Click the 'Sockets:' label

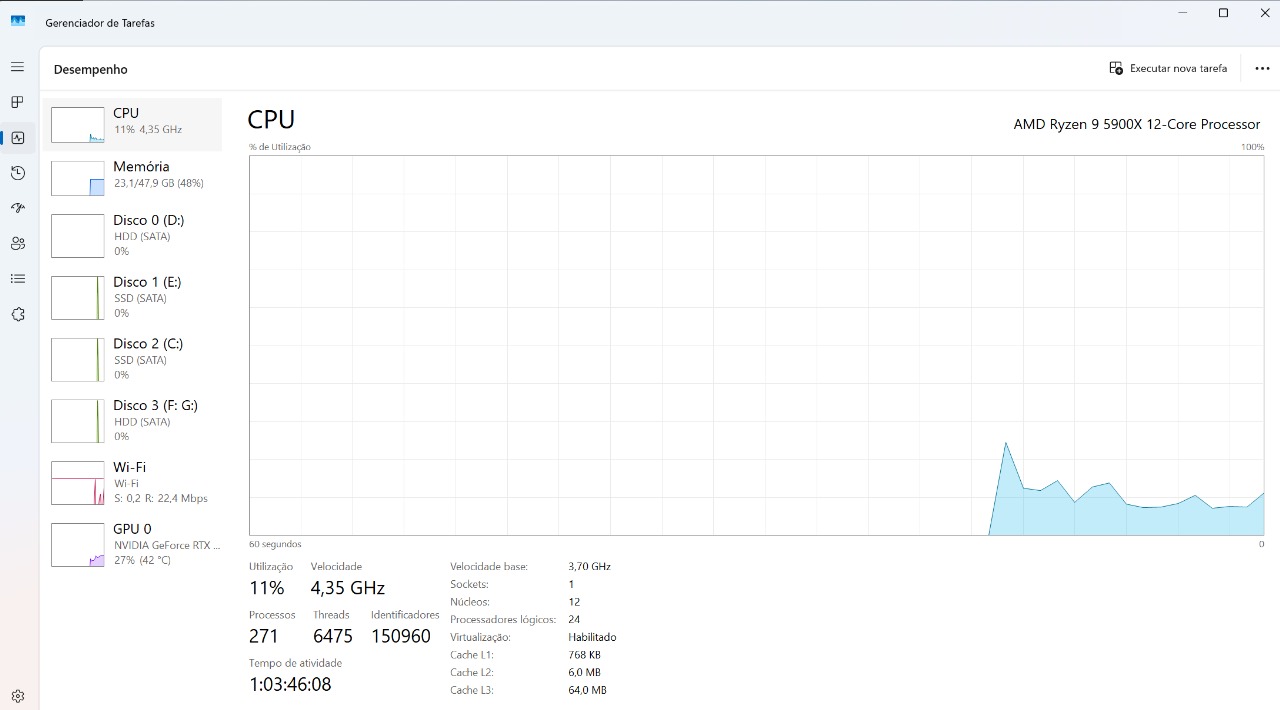coord(469,584)
